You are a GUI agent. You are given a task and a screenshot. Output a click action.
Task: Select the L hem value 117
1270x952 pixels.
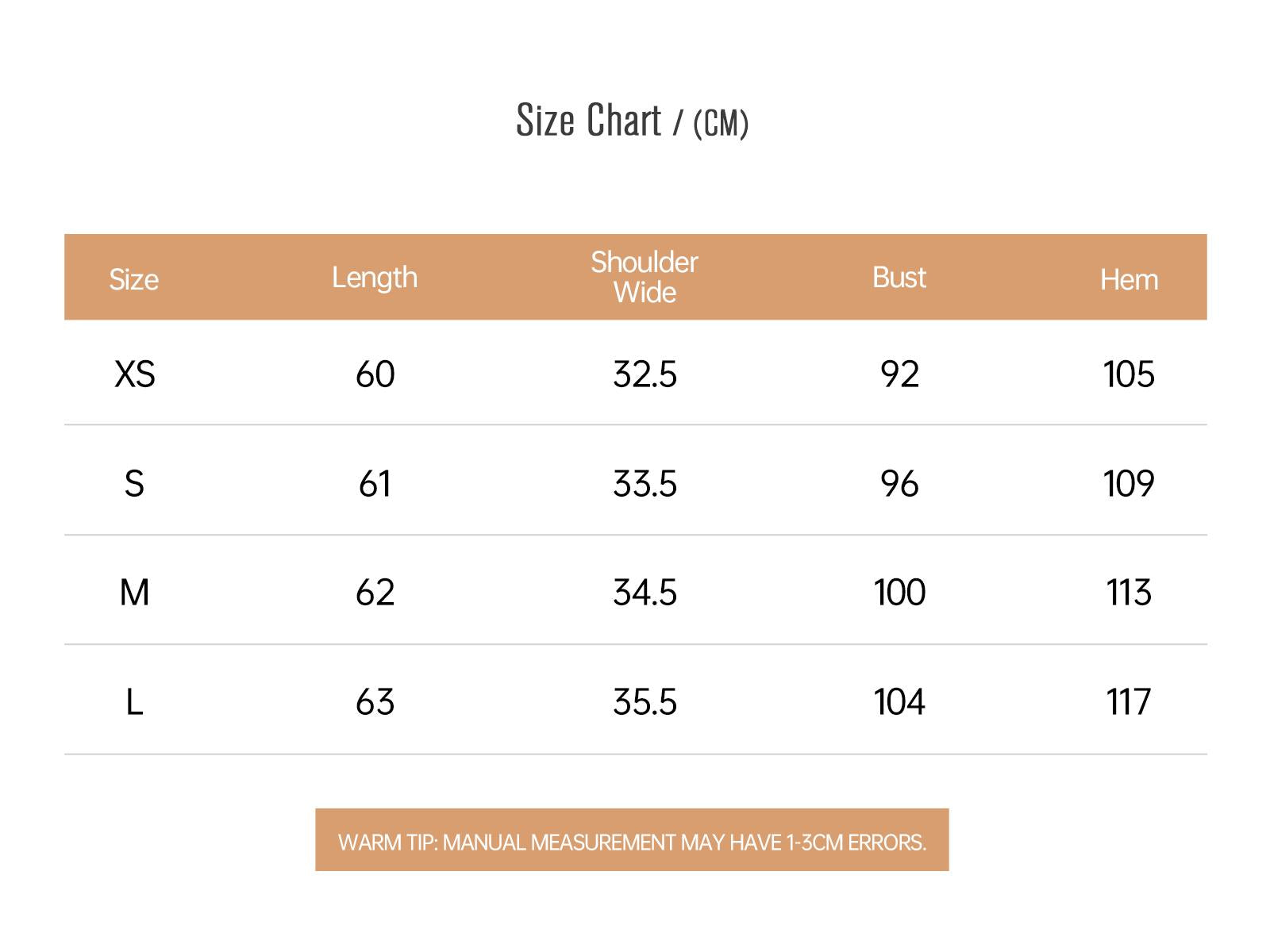coord(1129,702)
